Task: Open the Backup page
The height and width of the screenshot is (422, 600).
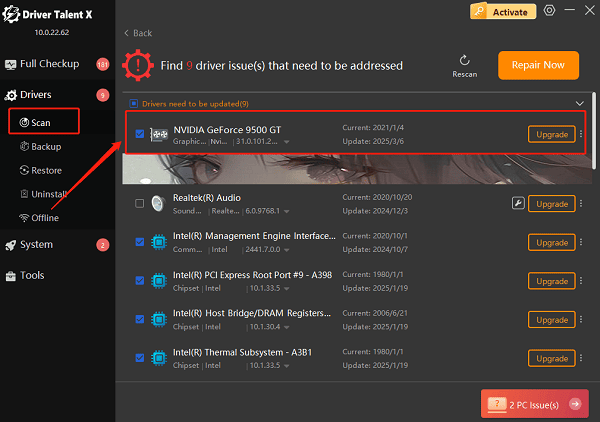Action: [41, 147]
